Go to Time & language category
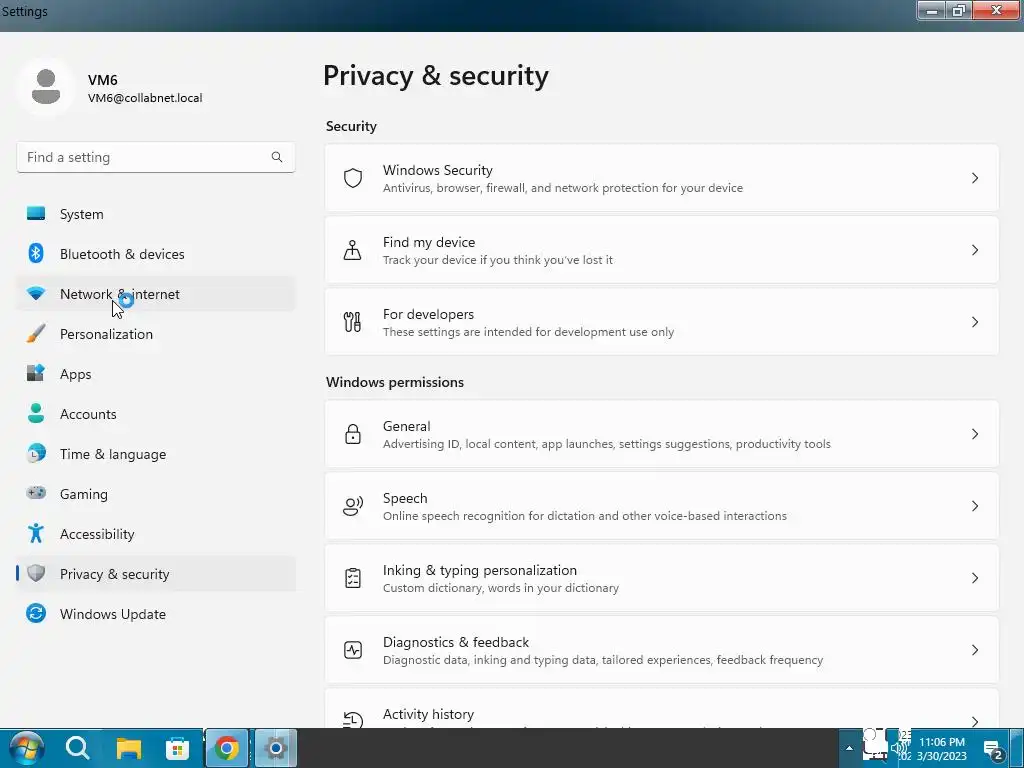The image size is (1024, 768). pyautogui.click(x=156, y=454)
